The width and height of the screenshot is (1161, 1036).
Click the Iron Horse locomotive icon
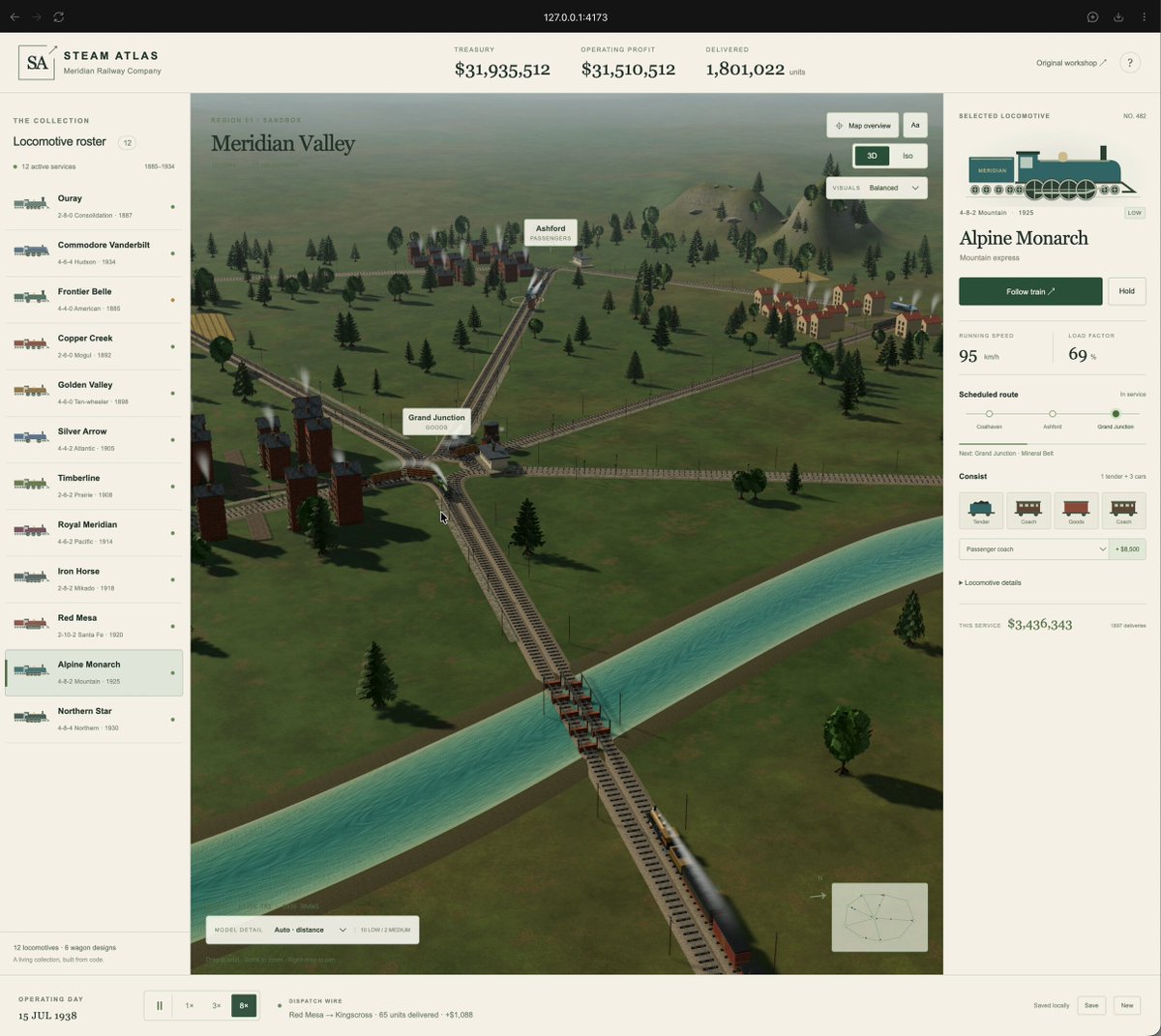coord(31,577)
